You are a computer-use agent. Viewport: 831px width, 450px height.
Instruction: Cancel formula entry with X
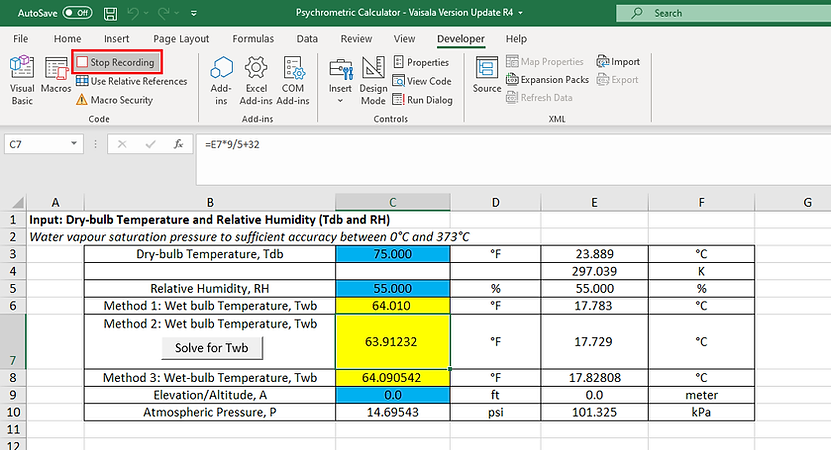point(122,144)
